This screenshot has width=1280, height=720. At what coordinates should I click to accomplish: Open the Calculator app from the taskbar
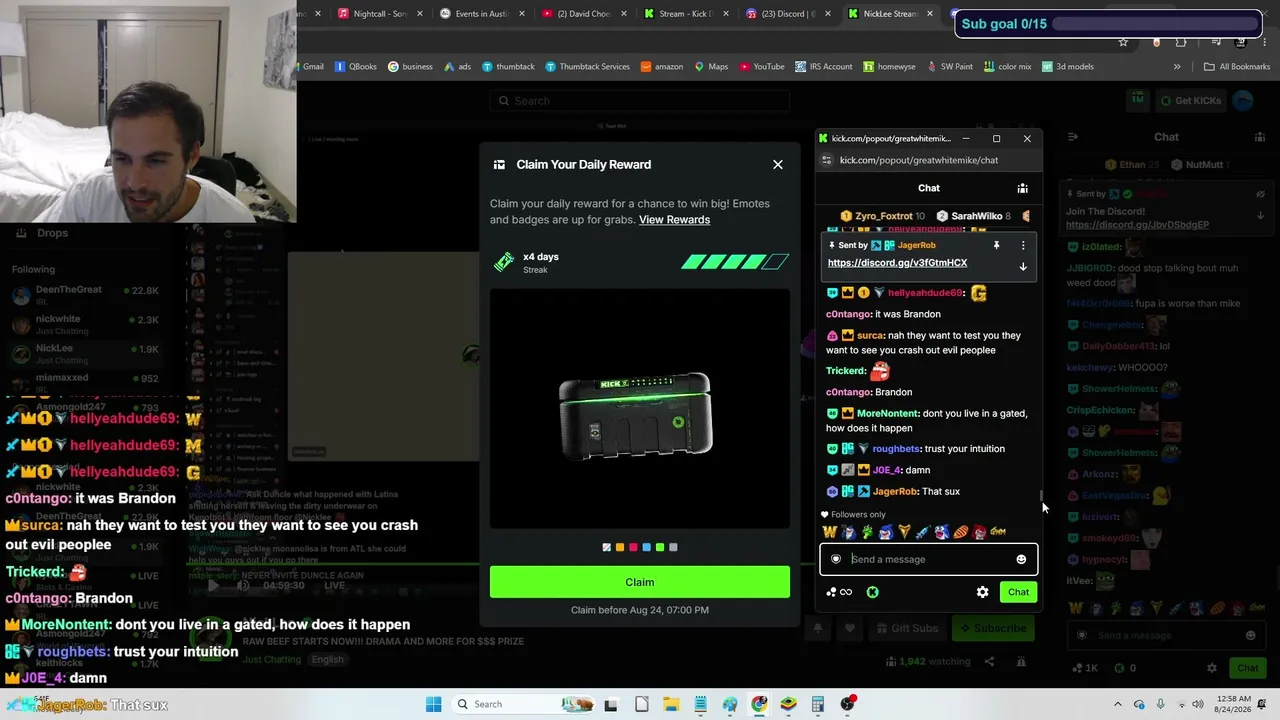coord(818,704)
